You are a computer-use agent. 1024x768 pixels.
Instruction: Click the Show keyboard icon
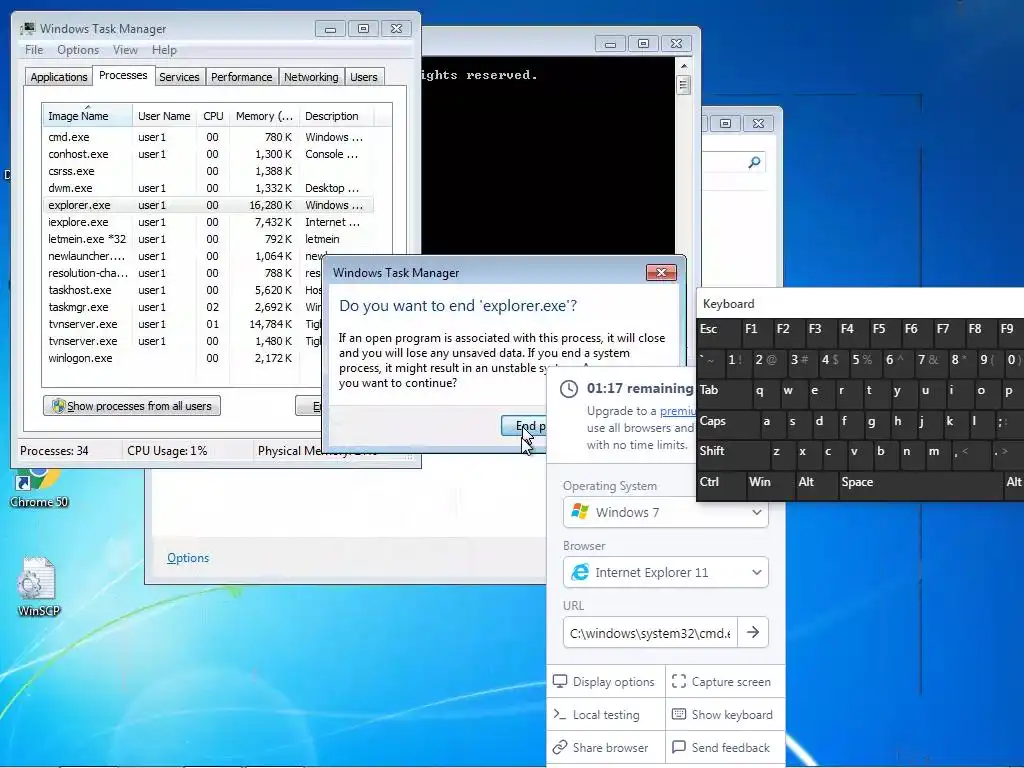point(679,714)
